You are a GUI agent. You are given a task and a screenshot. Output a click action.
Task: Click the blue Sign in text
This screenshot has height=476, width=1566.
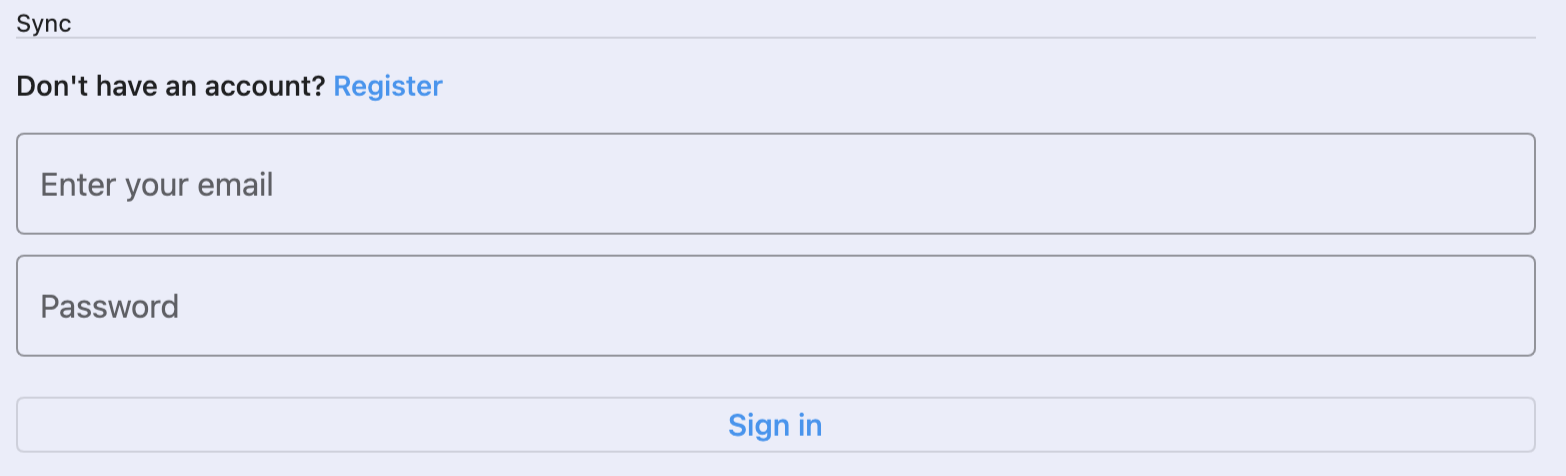[x=775, y=425]
